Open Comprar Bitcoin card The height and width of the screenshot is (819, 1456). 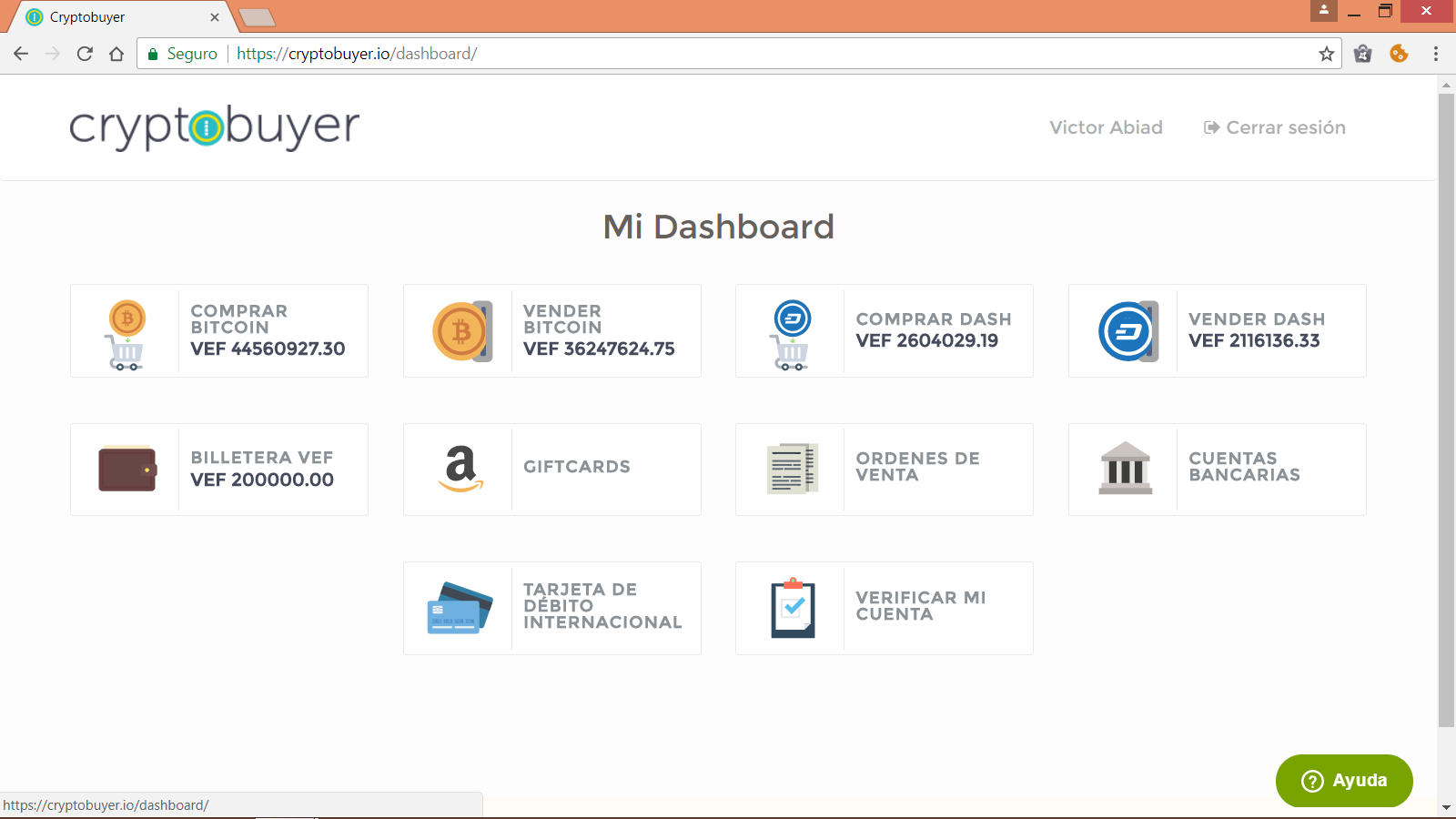pos(219,331)
